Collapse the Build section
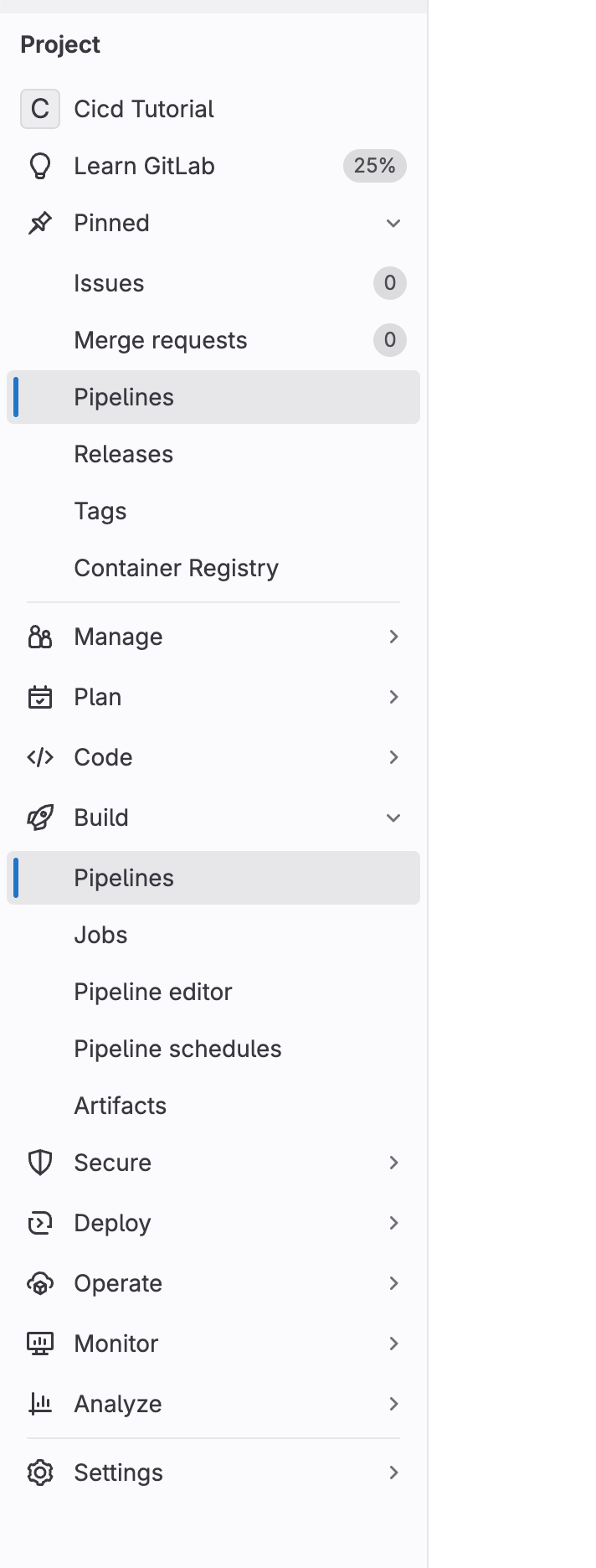The image size is (596, 1568). coord(393,817)
